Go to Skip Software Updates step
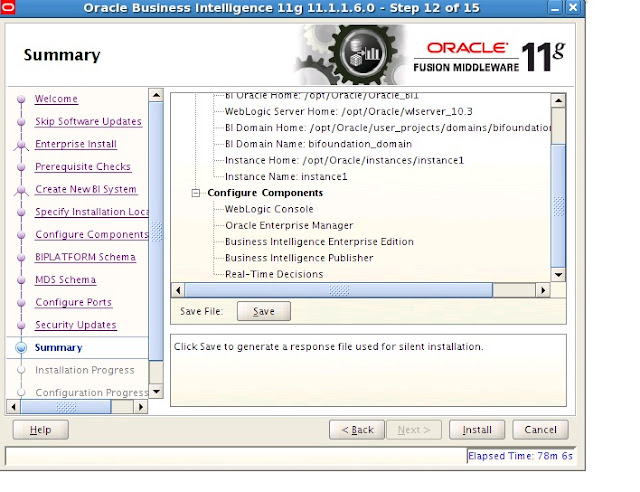This screenshot has height=492, width=640. pyautogui.click(x=88, y=121)
